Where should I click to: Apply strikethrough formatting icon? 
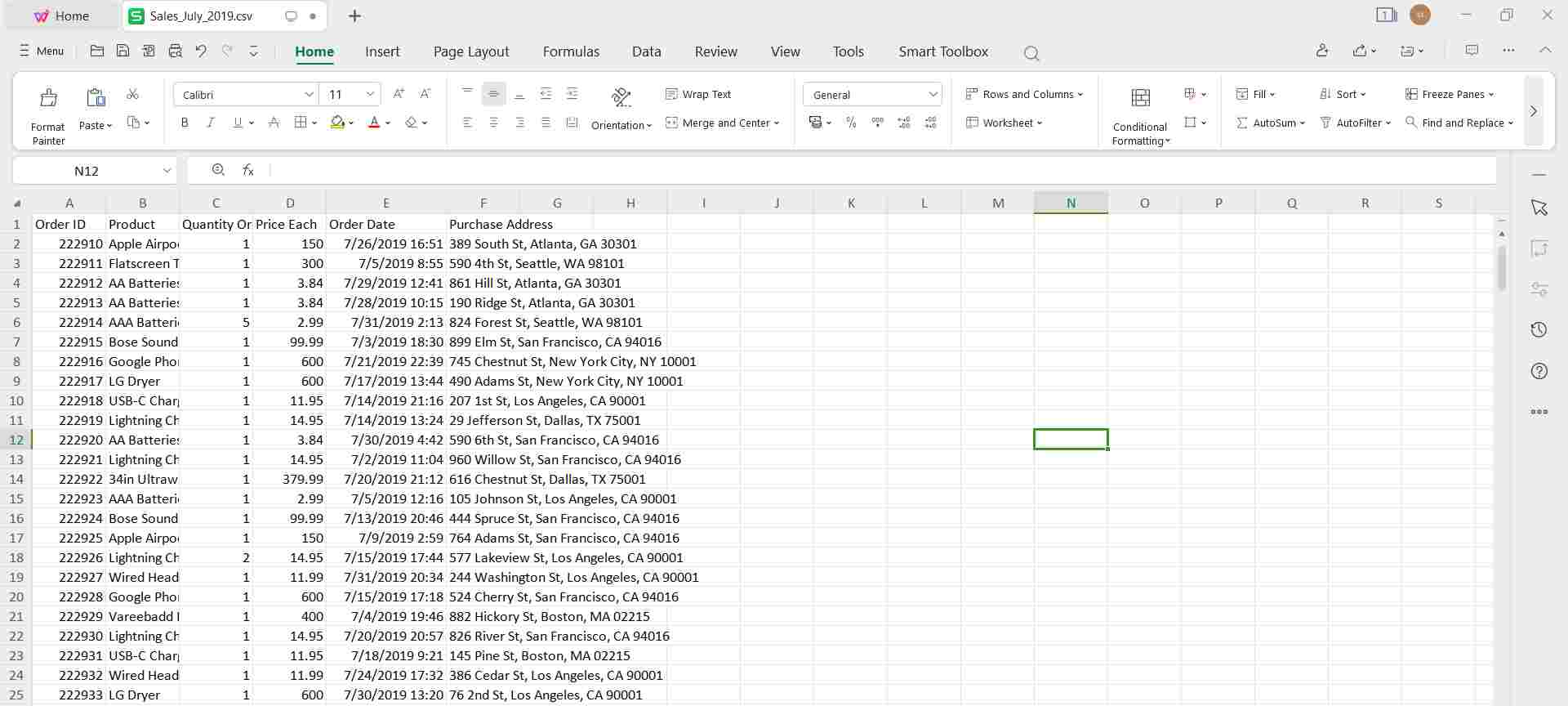[274, 123]
